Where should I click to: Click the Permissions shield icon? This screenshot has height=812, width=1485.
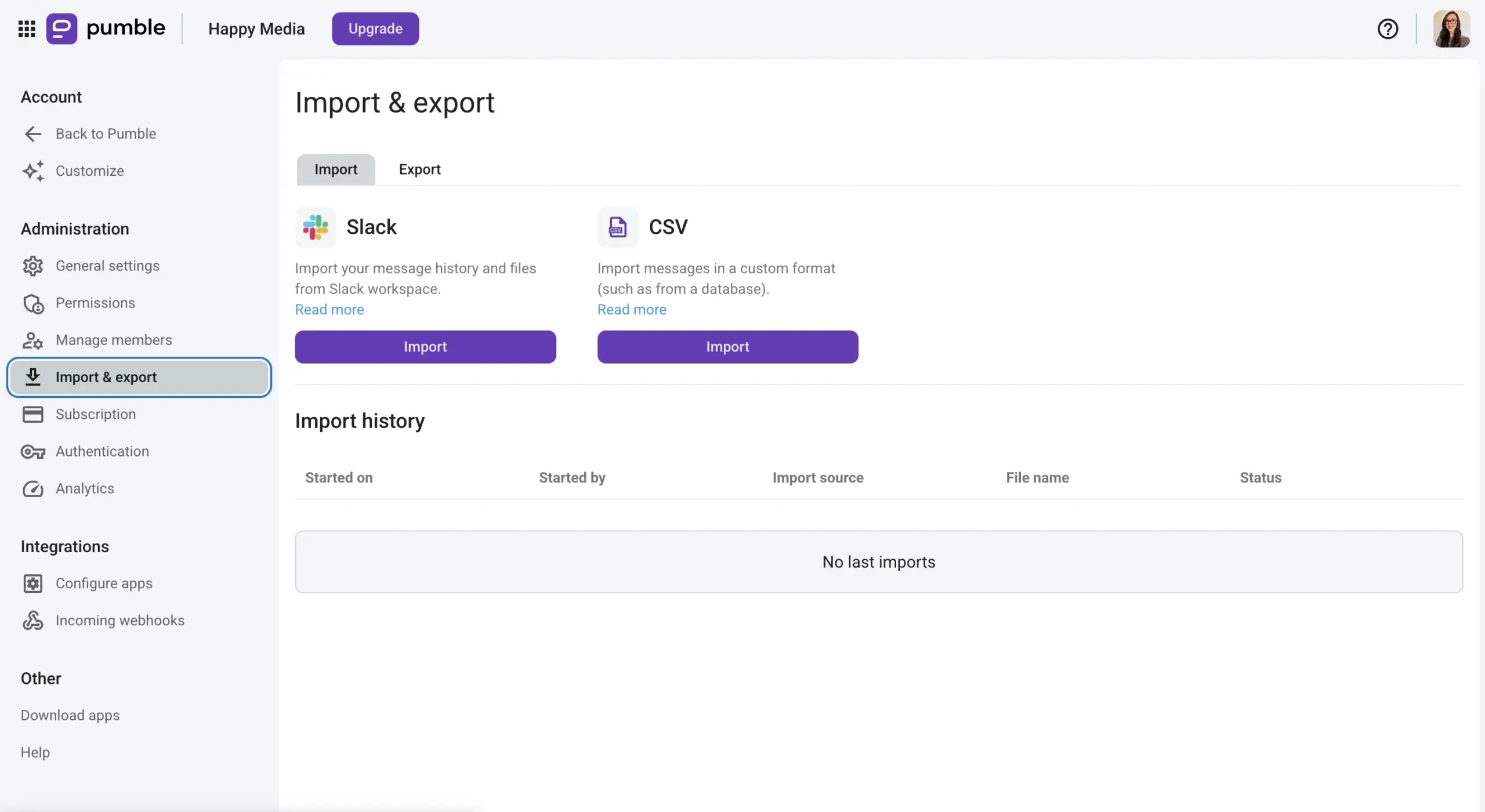33,303
